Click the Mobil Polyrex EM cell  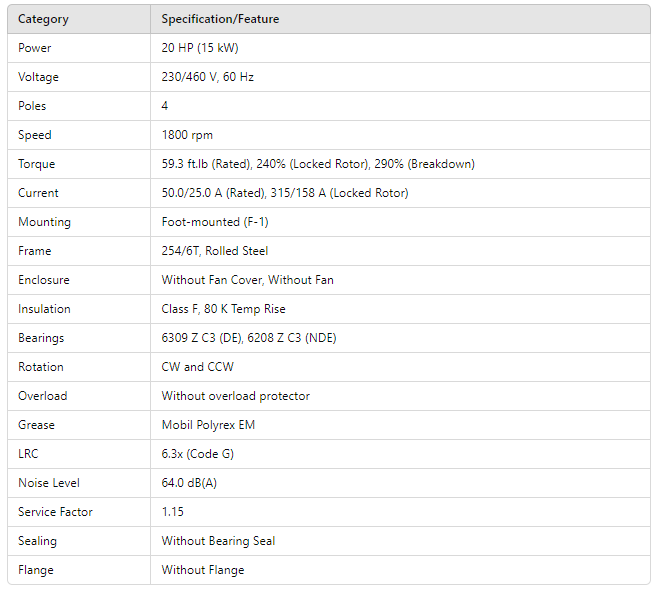[x=208, y=425]
